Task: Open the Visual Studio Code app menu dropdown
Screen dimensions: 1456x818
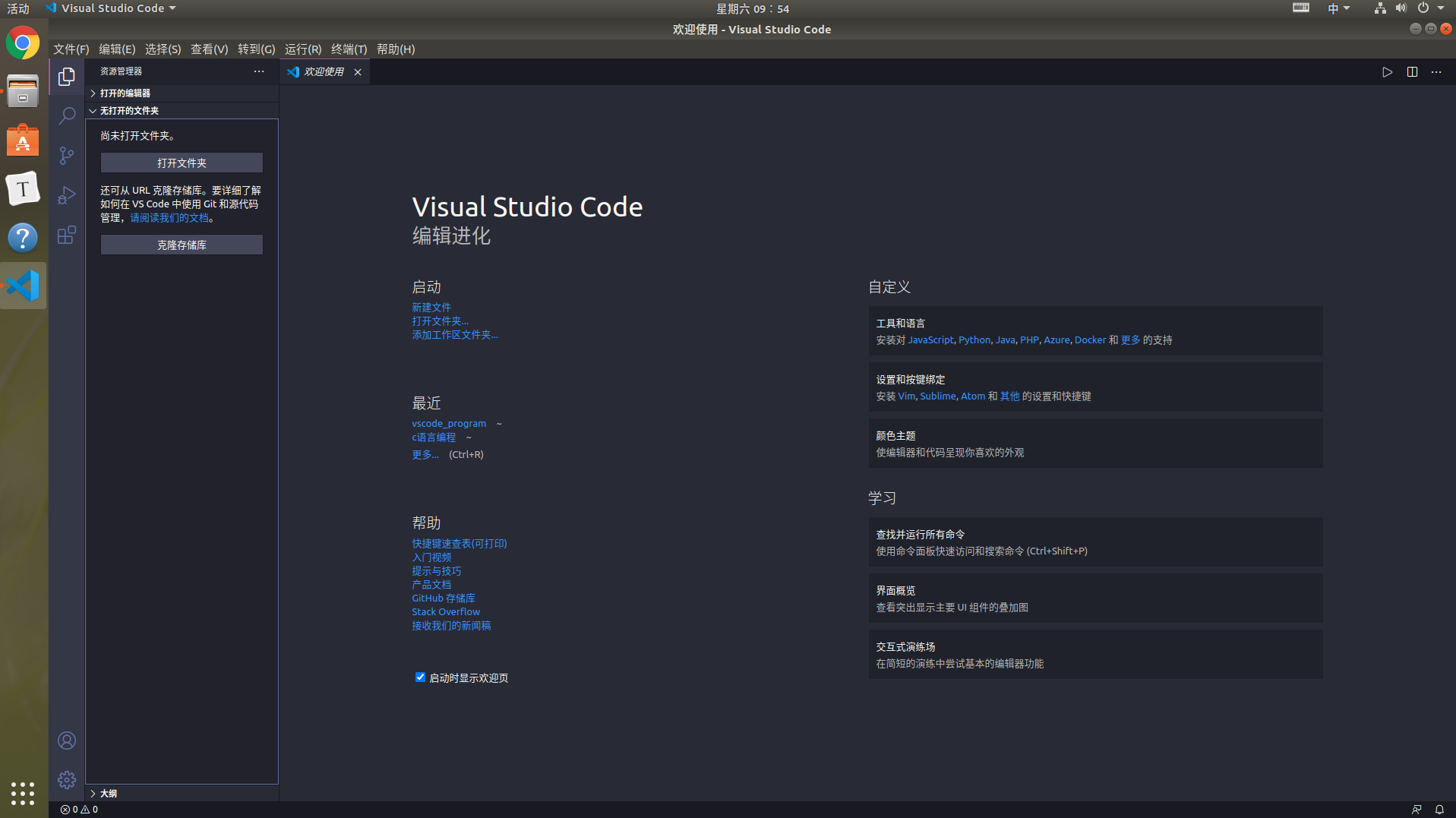Action: click(x=110, y=8)
